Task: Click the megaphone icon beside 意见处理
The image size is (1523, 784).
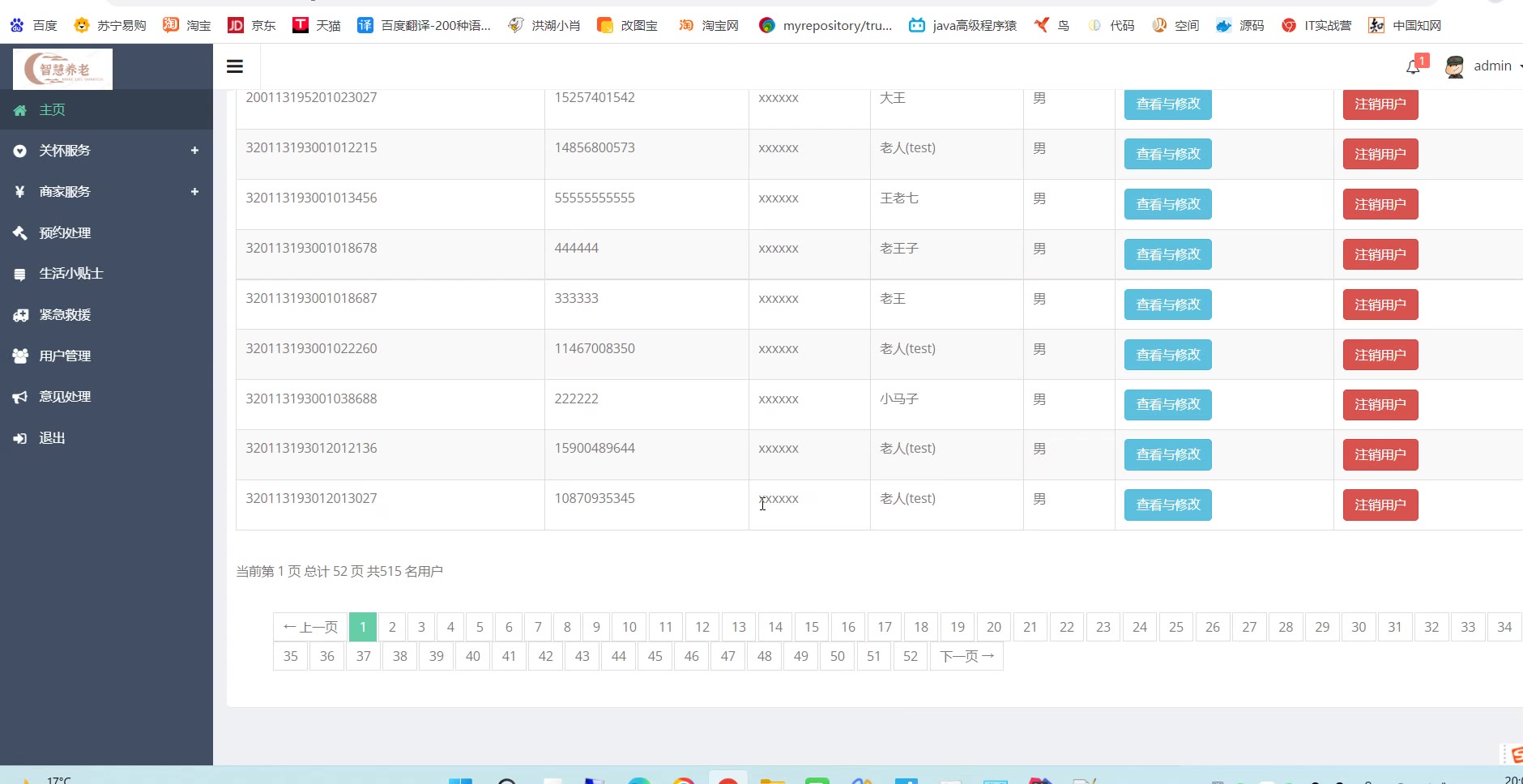Action: pyautogui.click(x=20, y=397)
